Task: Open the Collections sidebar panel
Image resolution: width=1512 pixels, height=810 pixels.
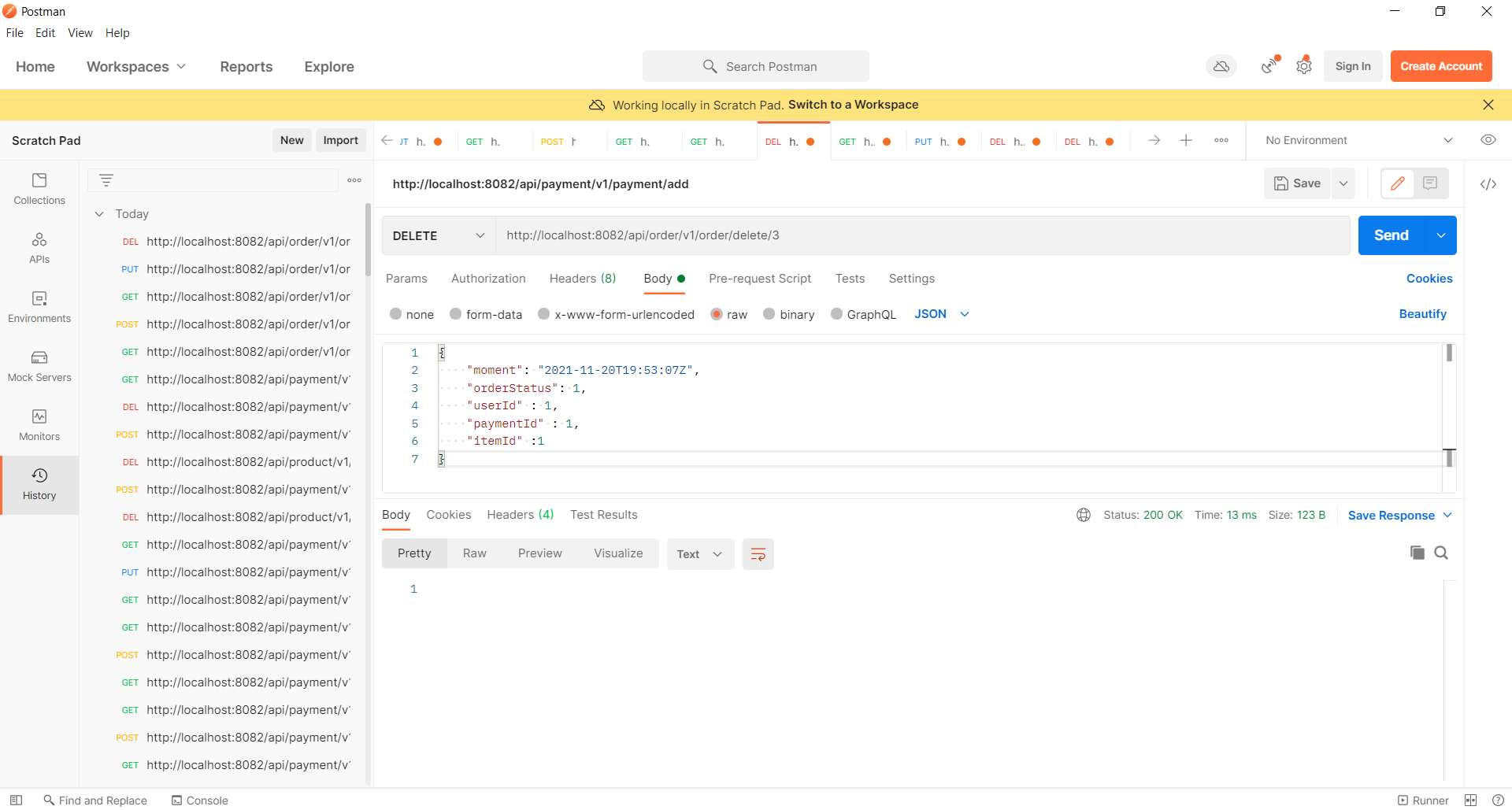Action: pos(39,189)
